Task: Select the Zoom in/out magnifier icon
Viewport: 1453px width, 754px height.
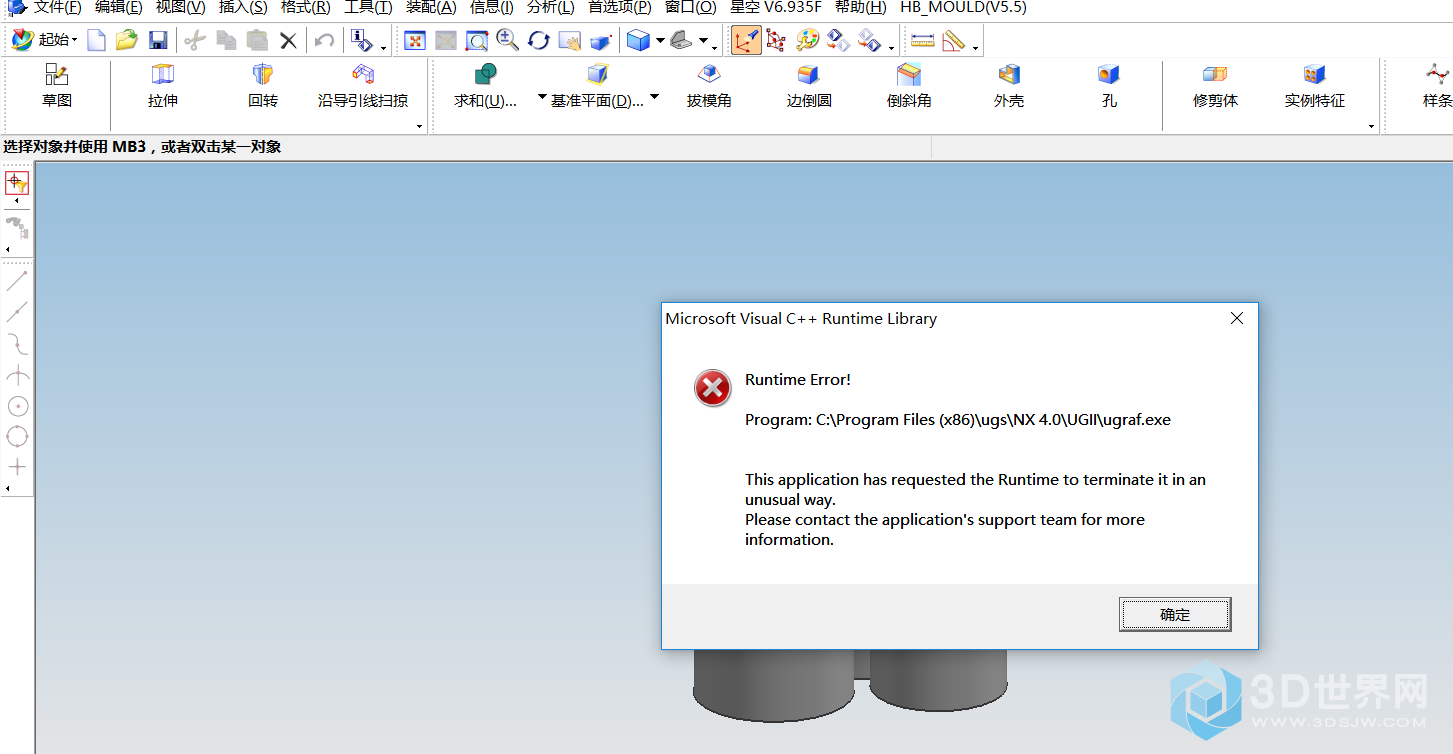Action: pos(508,40)
